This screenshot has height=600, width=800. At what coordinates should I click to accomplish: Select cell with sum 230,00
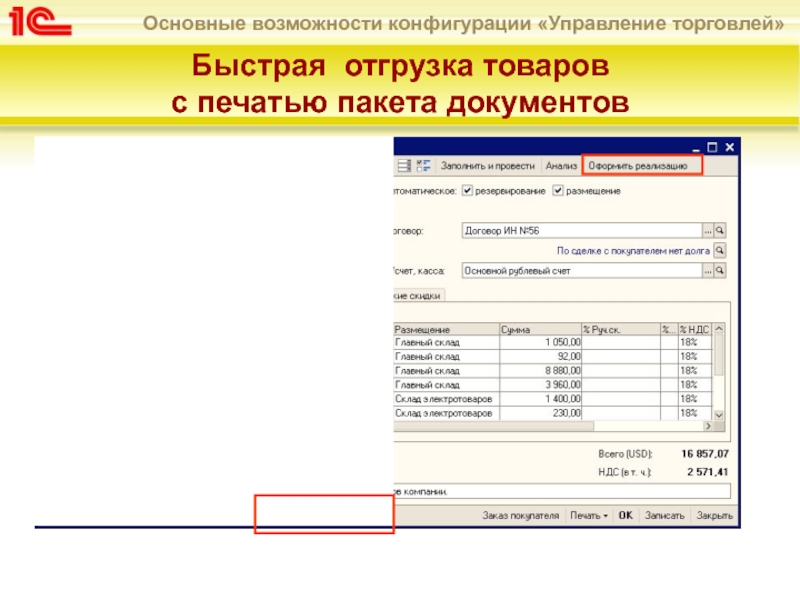[x=541, y=413]
